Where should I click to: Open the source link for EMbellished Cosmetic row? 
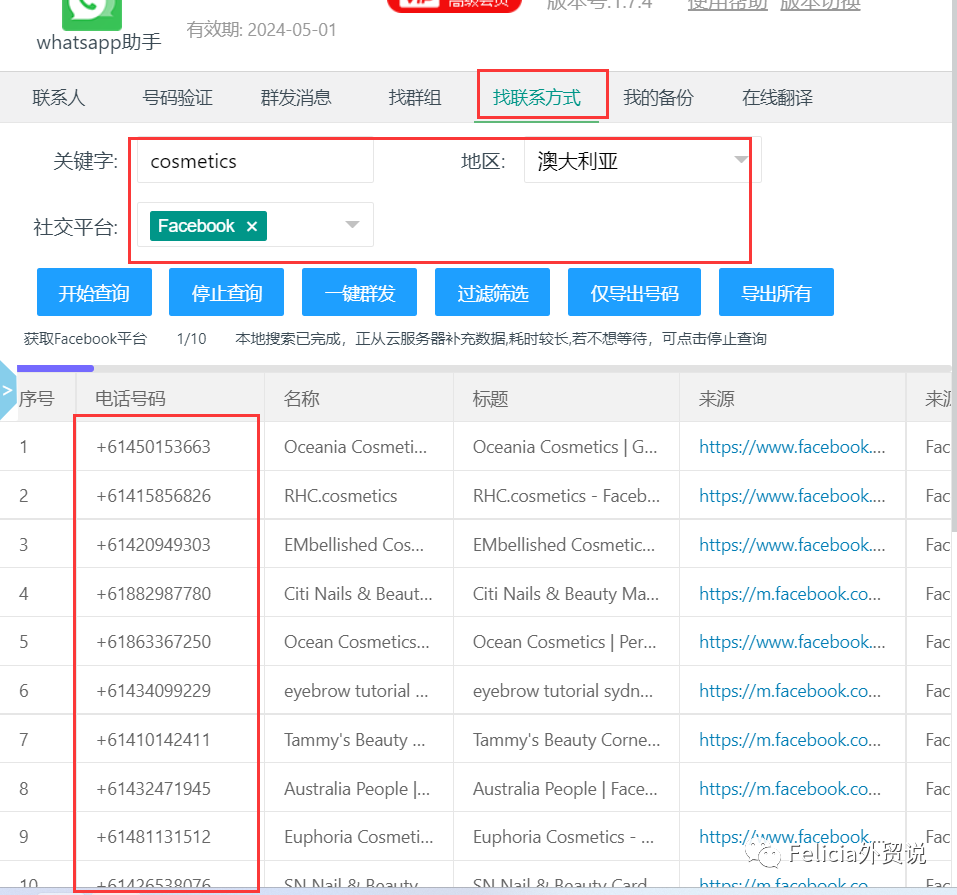(x=792, y=545)
